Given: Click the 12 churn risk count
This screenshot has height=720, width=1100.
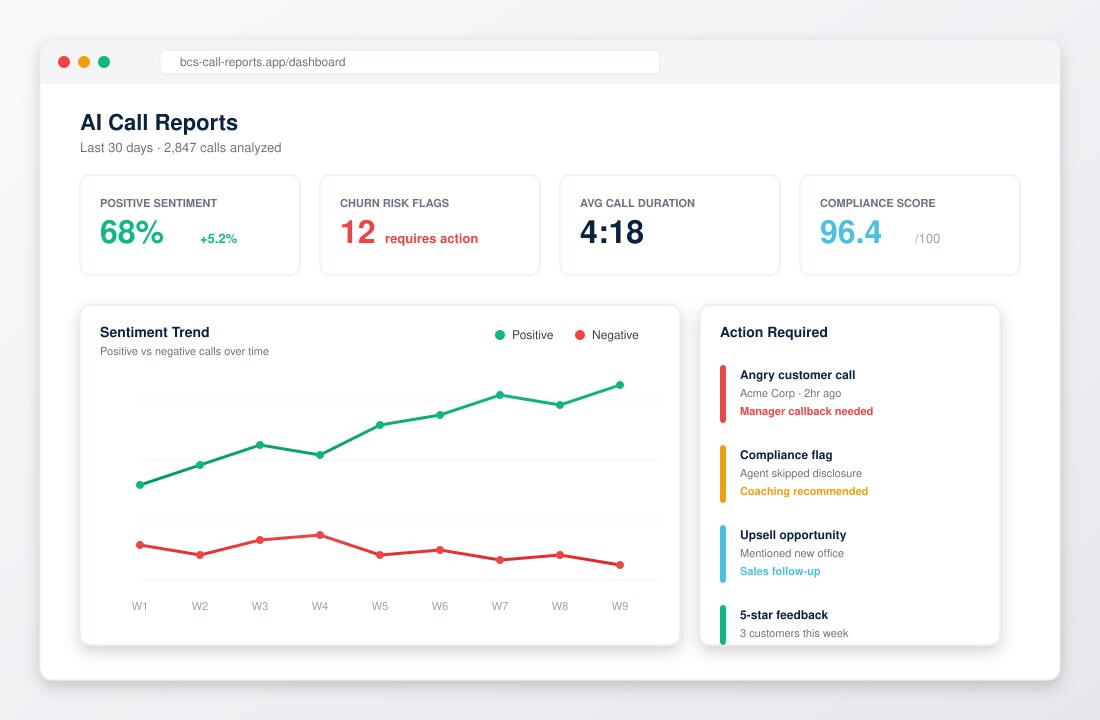Looking at the screenshot, I should pyautogui.click(x=358, y=232).
